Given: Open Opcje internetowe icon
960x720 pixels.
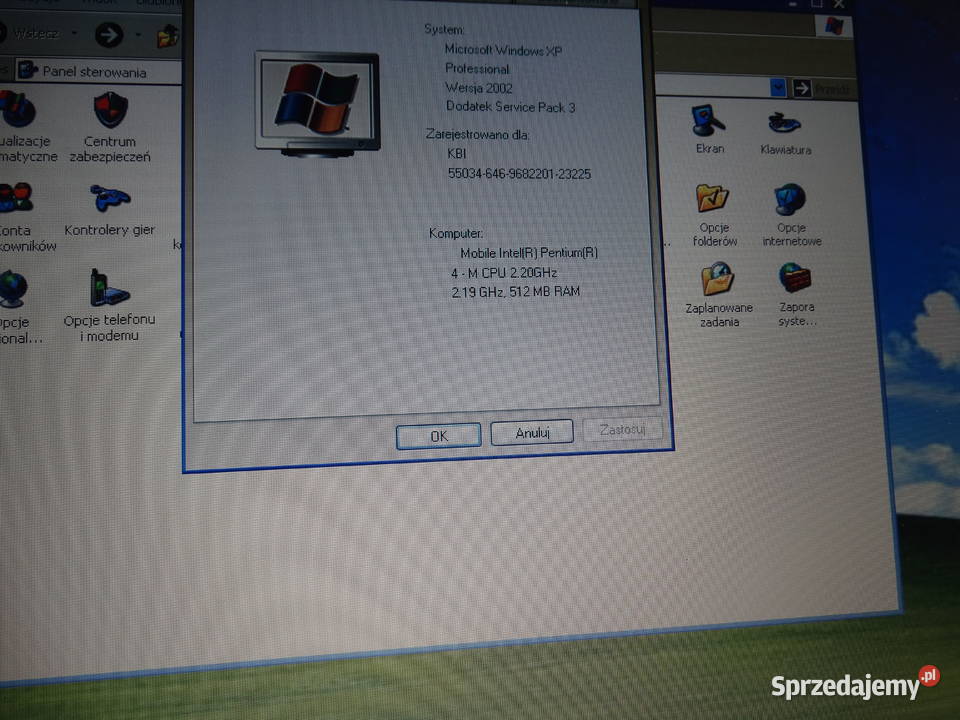Looking at the screenshot, I should tap(790, 199).
